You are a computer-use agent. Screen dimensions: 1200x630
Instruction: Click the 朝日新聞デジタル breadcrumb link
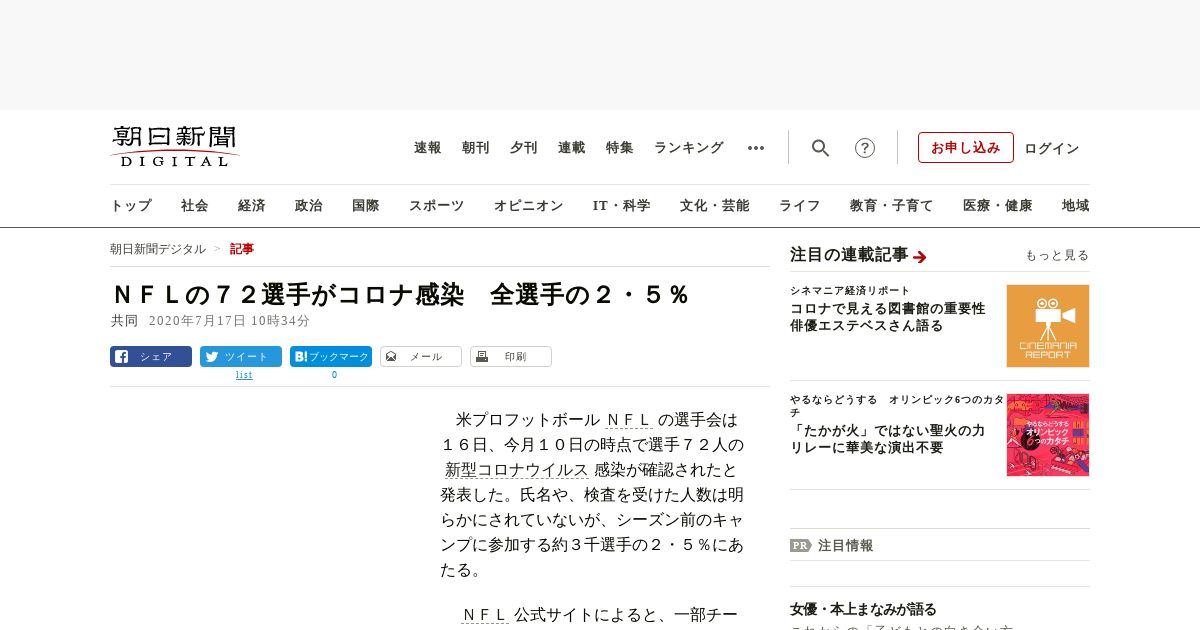(x=158, y=249)
